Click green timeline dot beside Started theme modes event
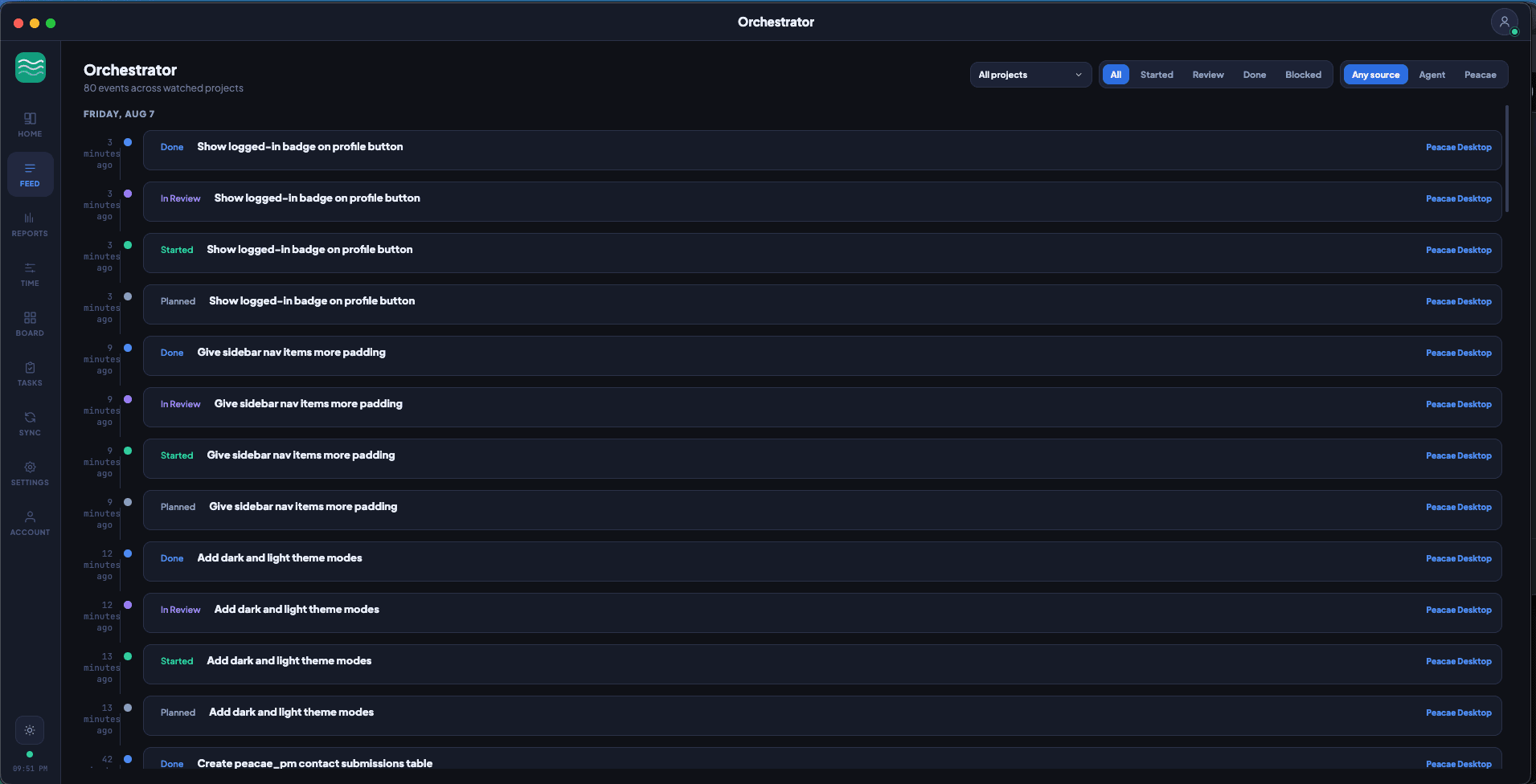This screenshot has width=1536, height=784. click(128, 656)
